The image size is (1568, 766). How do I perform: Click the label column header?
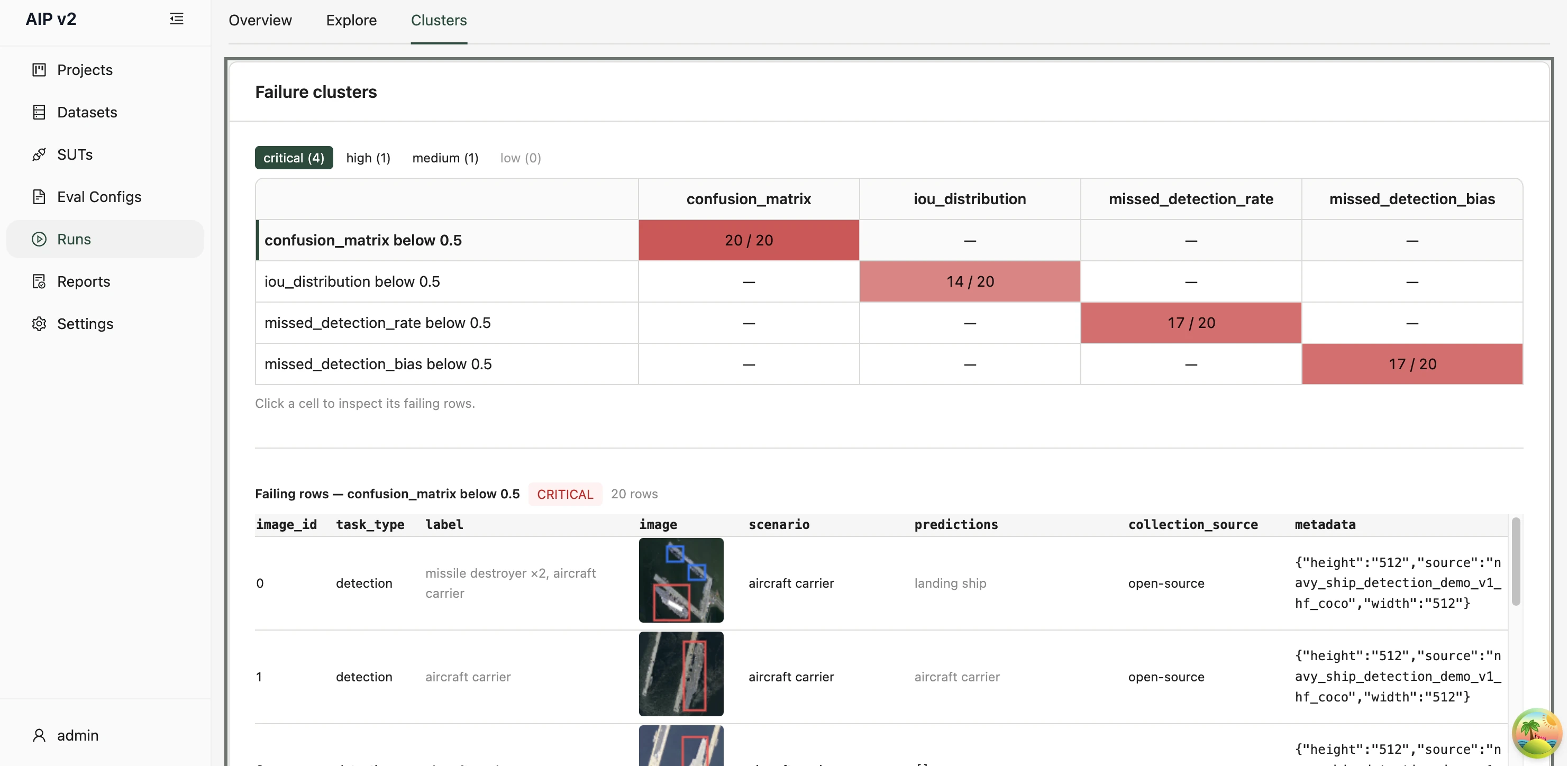[x=444, y=525]
